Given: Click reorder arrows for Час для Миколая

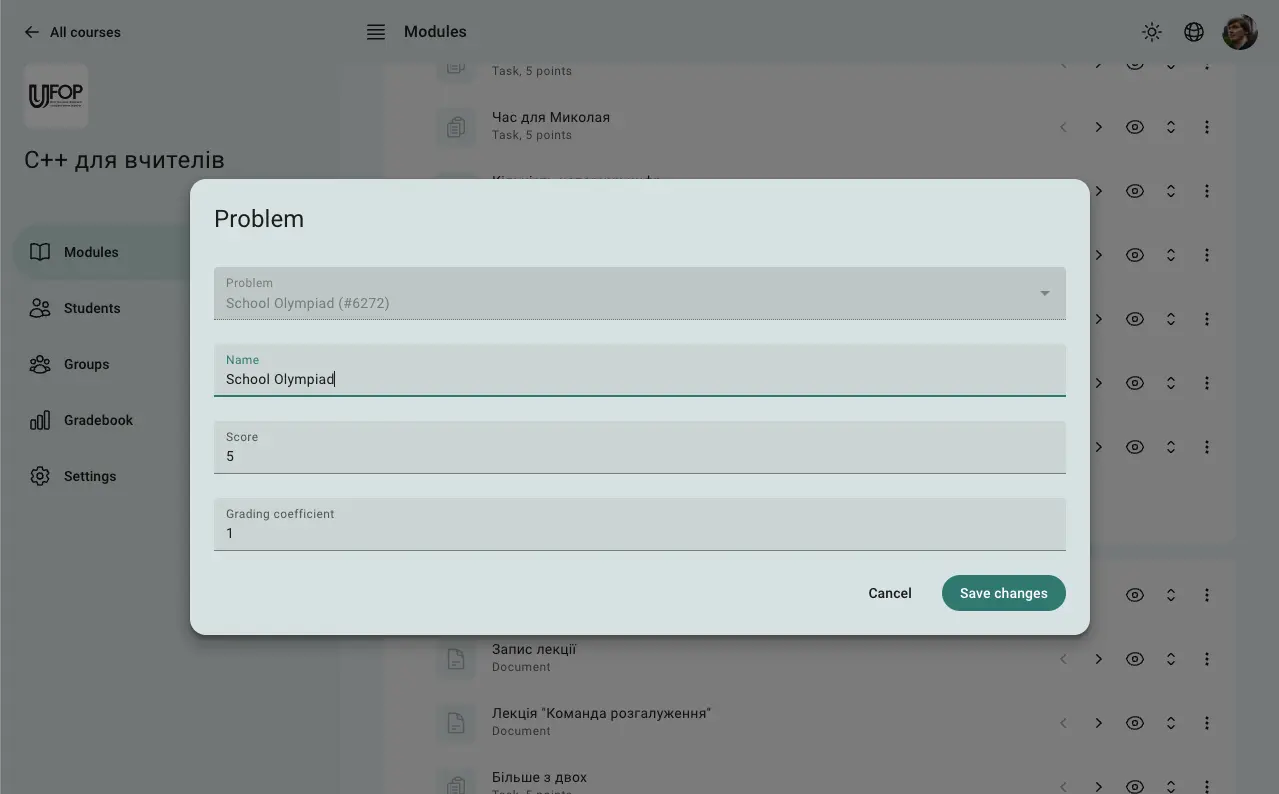Looking at the screenshot, I should coord(1170,127).
